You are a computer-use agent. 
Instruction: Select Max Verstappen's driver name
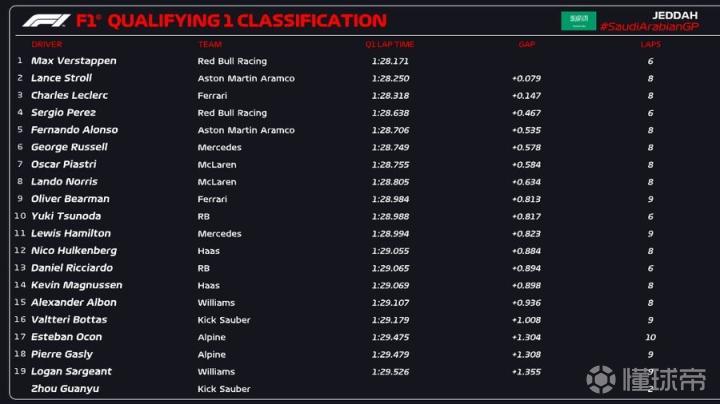tap(73, 61)
